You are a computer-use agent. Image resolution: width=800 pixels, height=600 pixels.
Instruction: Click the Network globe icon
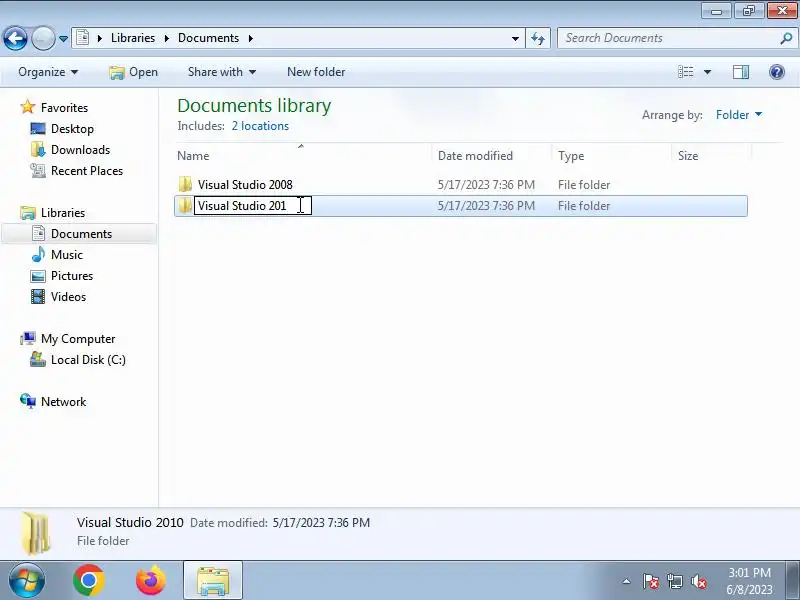pos(28,401)
